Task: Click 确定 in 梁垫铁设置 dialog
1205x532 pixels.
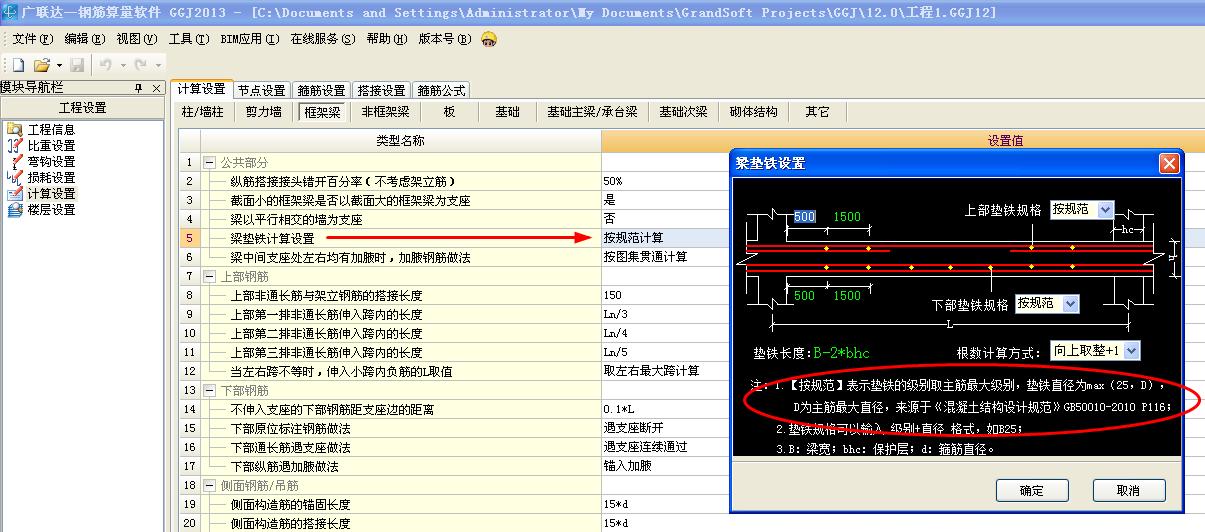Action: [x=1031, y=490]
